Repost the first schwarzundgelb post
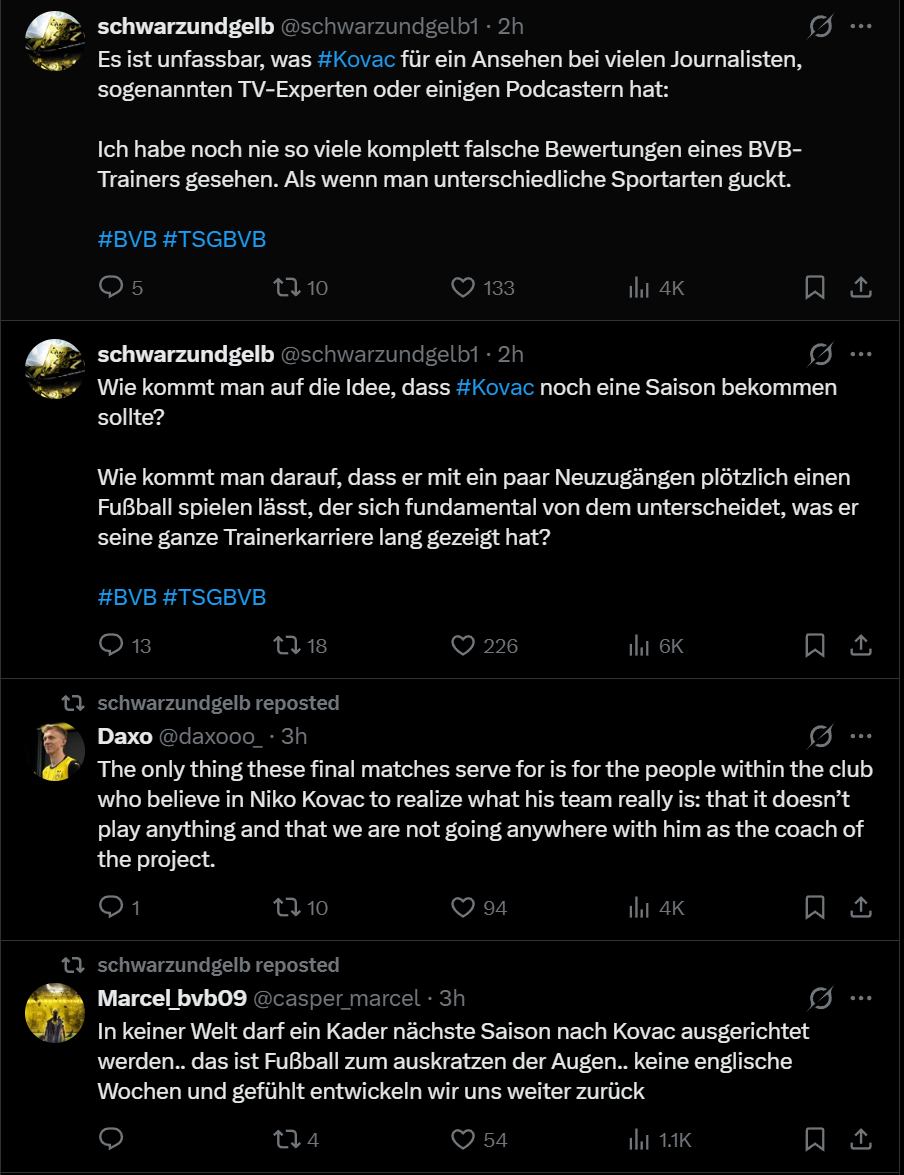Viewport: 904px width, 1175px height. [287, 288]
